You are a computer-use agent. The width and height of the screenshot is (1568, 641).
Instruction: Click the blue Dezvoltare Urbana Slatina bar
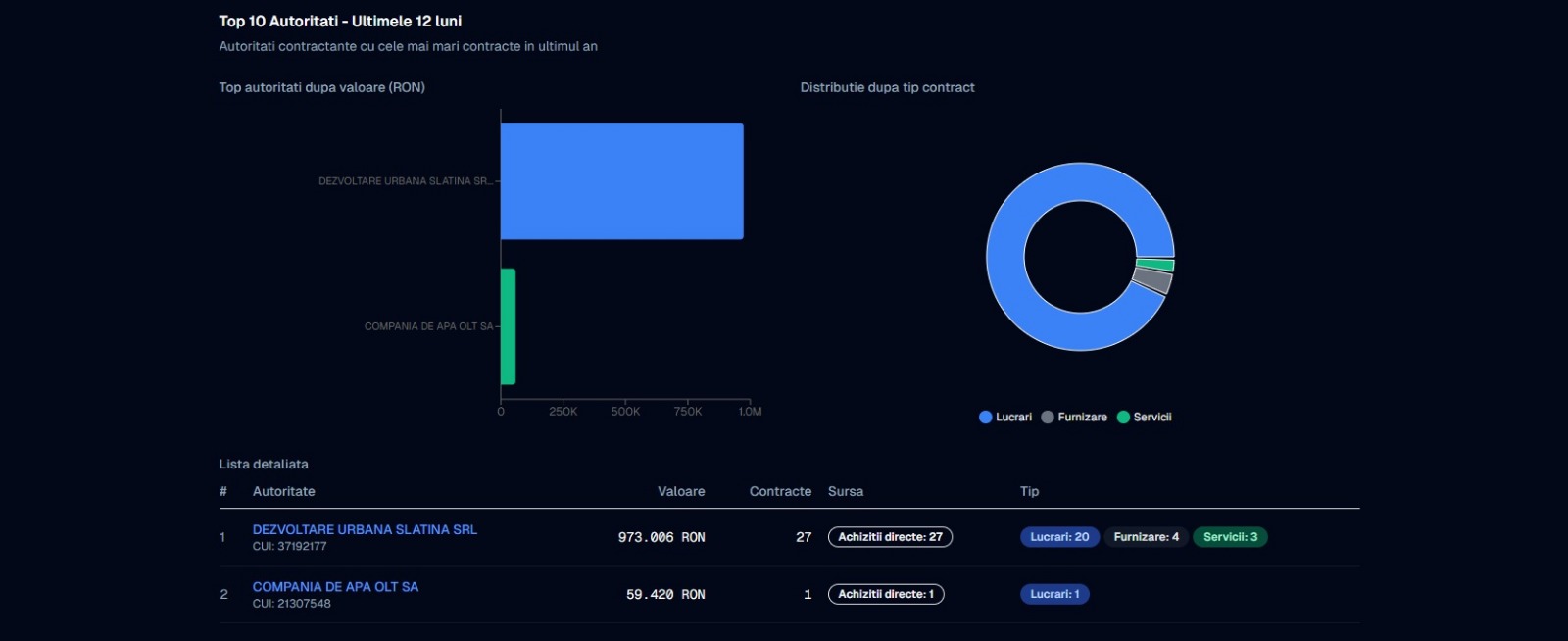[x=621, y=181]
